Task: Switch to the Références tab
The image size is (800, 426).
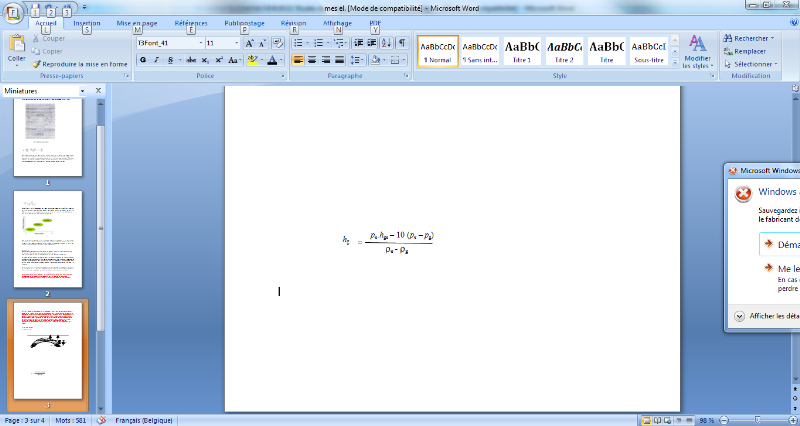Action: tap(191, 21)
